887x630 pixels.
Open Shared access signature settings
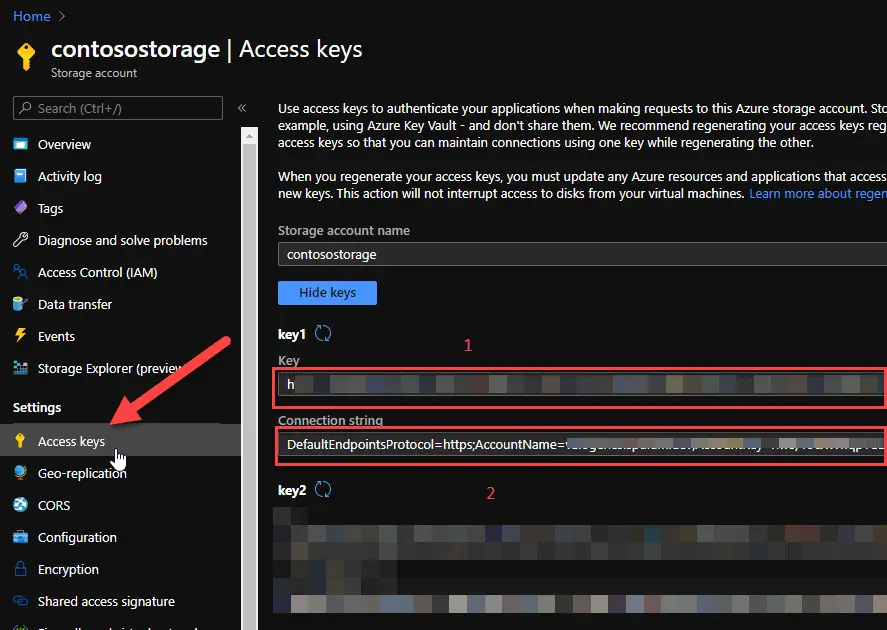pyautogui.click(x=106, y=601)
